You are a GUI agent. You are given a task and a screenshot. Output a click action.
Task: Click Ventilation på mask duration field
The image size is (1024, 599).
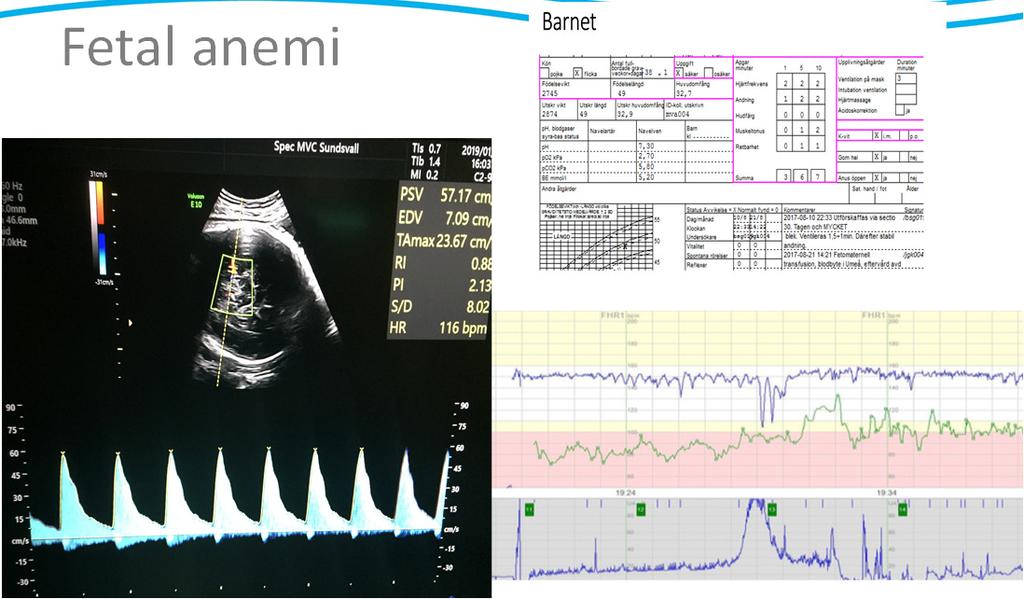906,78
